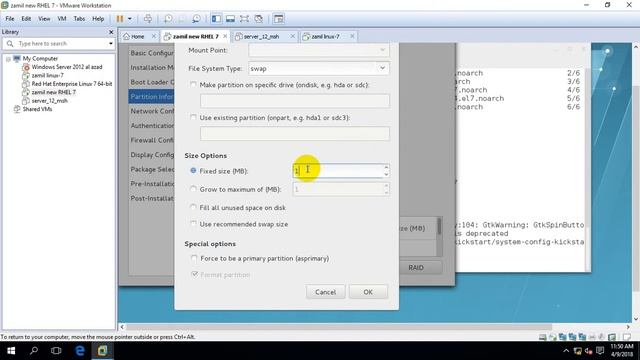Launch Edge browser from taskbar
Image resolution: width=640 pixels, height=360 pixels.
pyautogui.click(x=80, y=351)
